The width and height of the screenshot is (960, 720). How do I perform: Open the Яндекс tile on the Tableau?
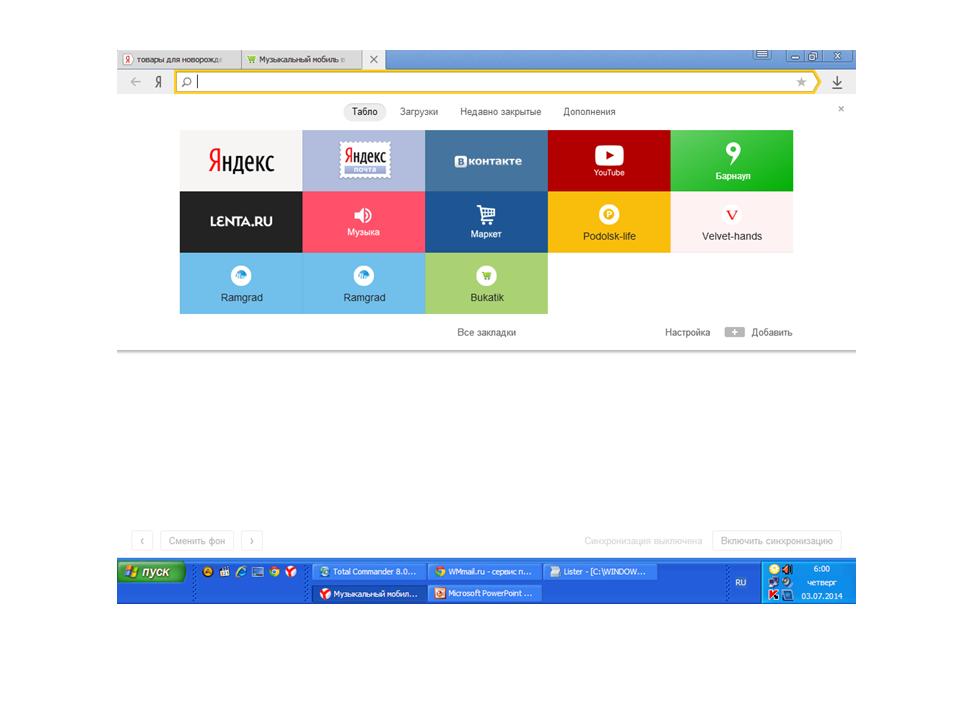click(x=241, y=160)
